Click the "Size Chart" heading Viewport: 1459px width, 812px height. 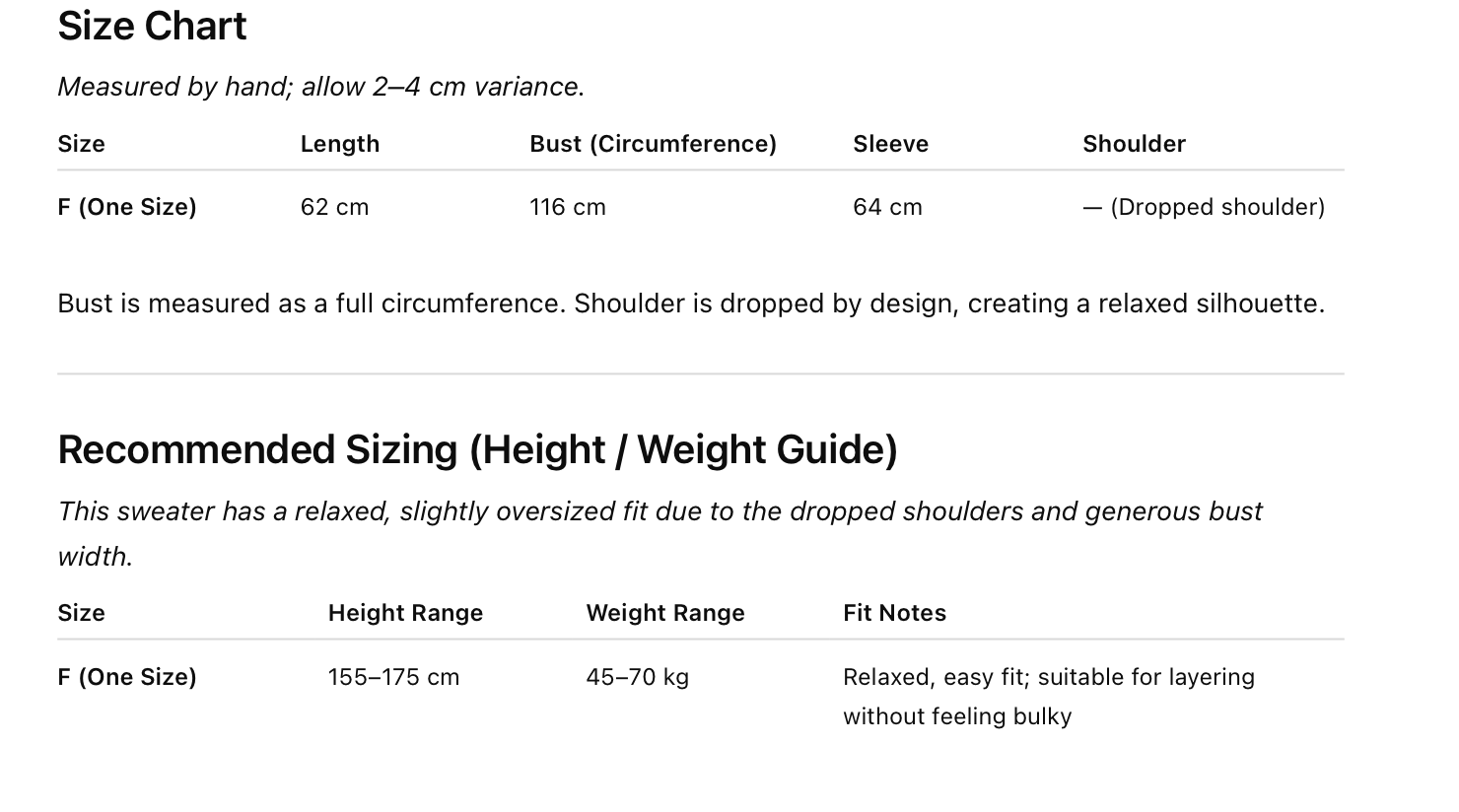coord(152,26)
